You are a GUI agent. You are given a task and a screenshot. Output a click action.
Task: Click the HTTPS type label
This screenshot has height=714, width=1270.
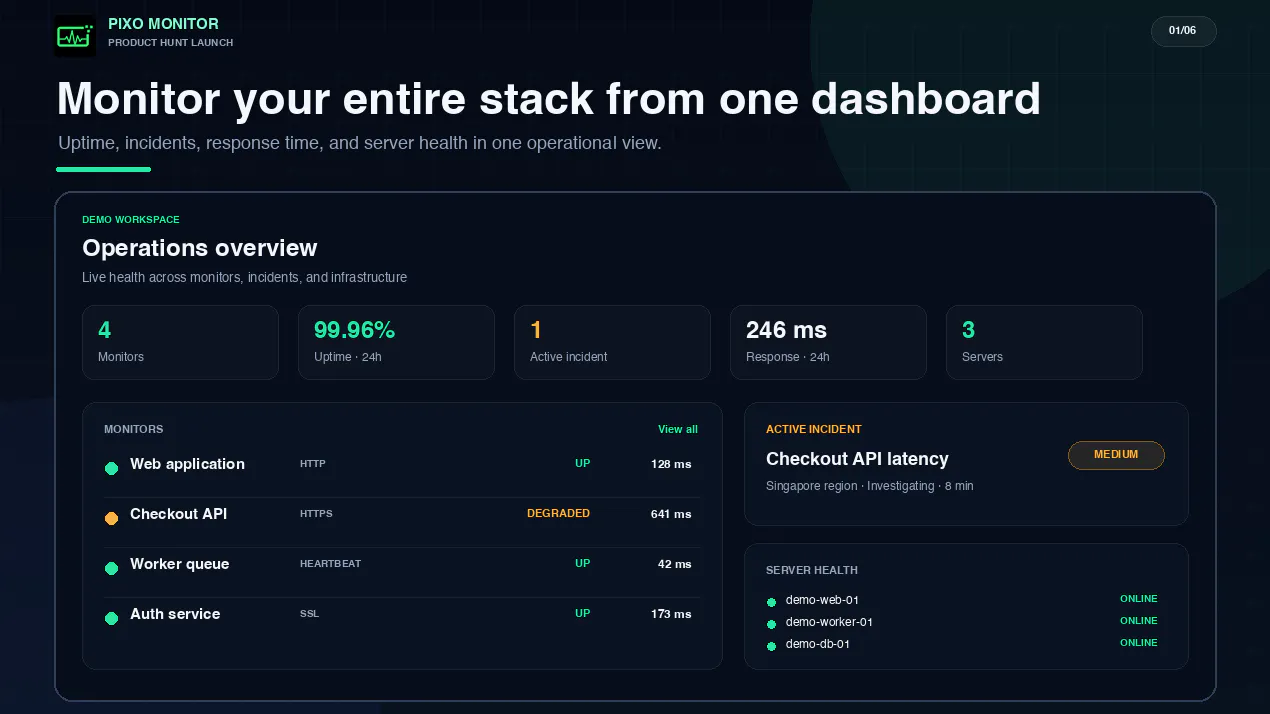tap(316, 513)
